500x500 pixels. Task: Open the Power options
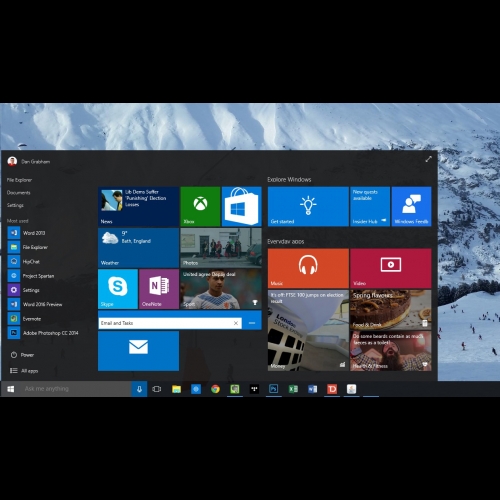coord(22,355)
